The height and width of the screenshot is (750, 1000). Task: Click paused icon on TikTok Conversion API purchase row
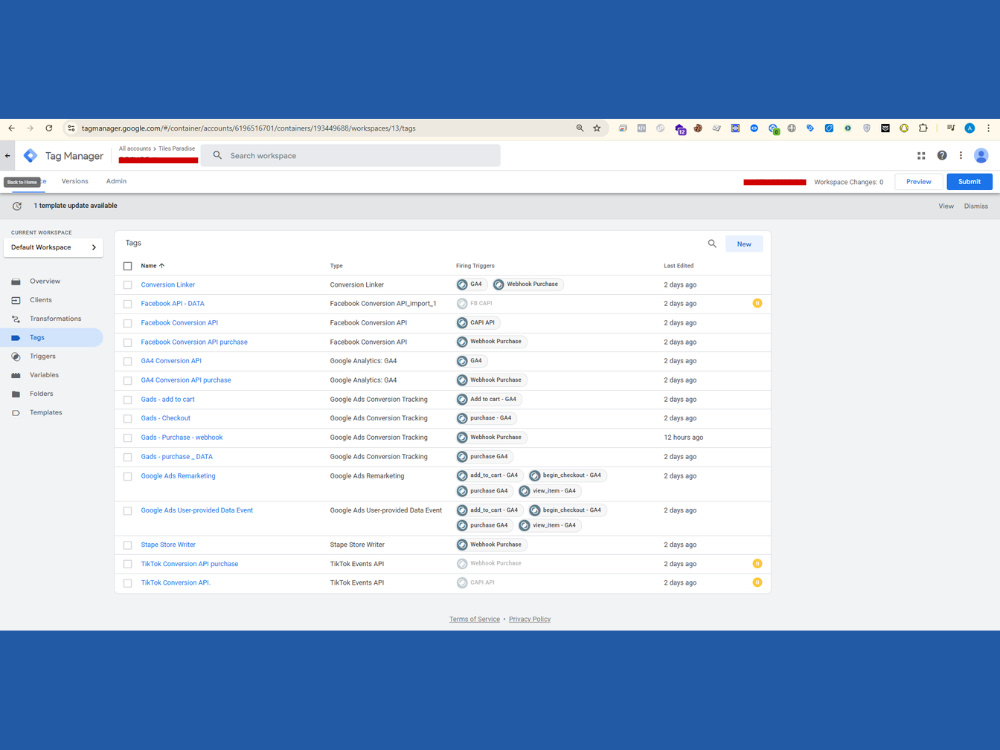point(757,564)
